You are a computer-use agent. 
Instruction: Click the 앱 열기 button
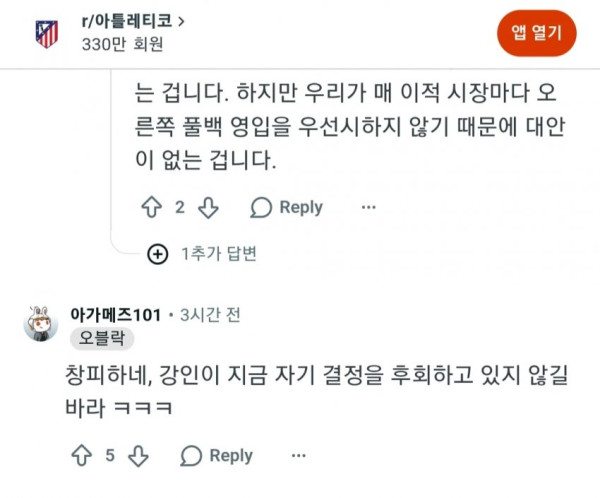(536, 33)
